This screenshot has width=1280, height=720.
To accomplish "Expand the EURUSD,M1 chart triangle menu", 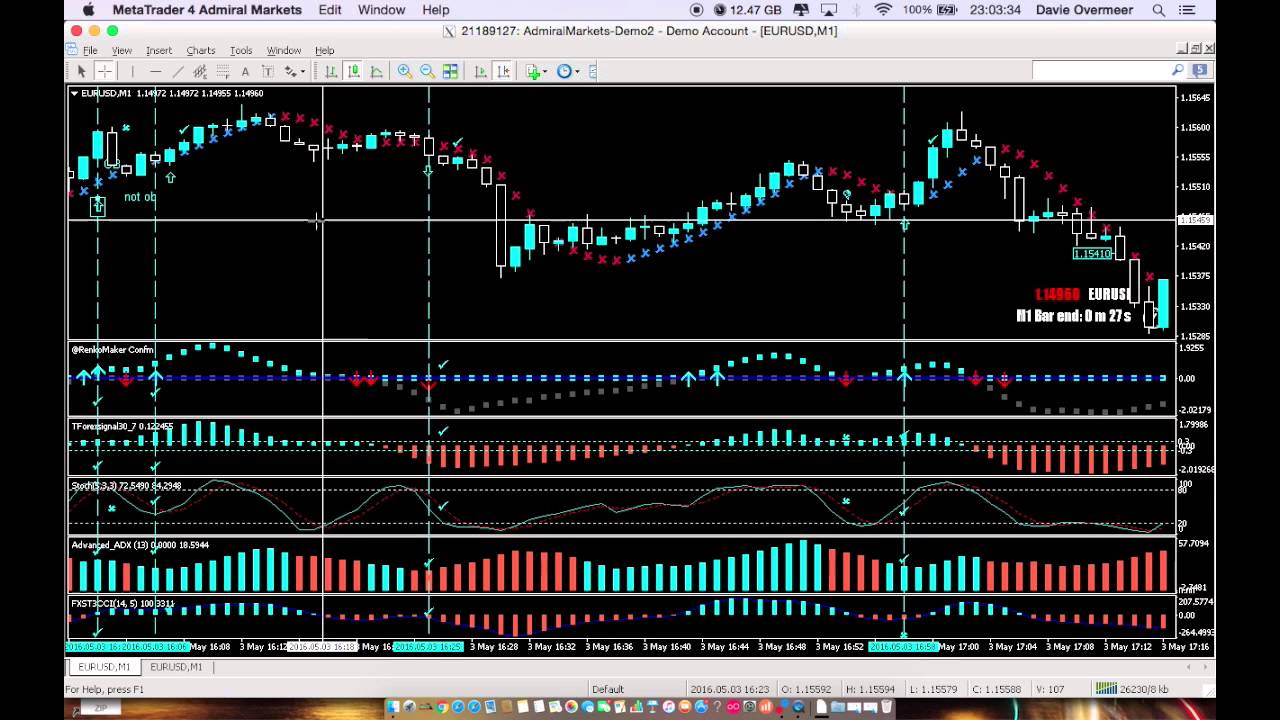I will 74,93.
